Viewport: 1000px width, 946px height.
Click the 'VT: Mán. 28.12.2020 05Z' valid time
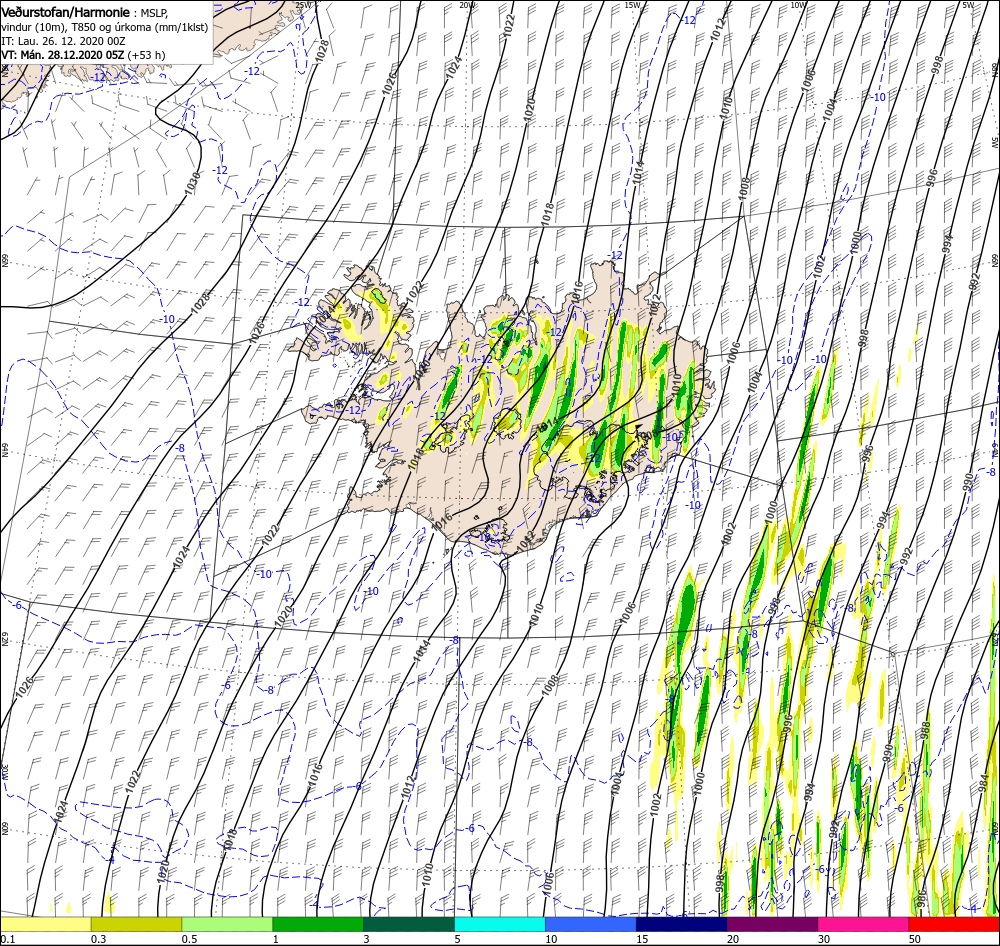(62, 55)
